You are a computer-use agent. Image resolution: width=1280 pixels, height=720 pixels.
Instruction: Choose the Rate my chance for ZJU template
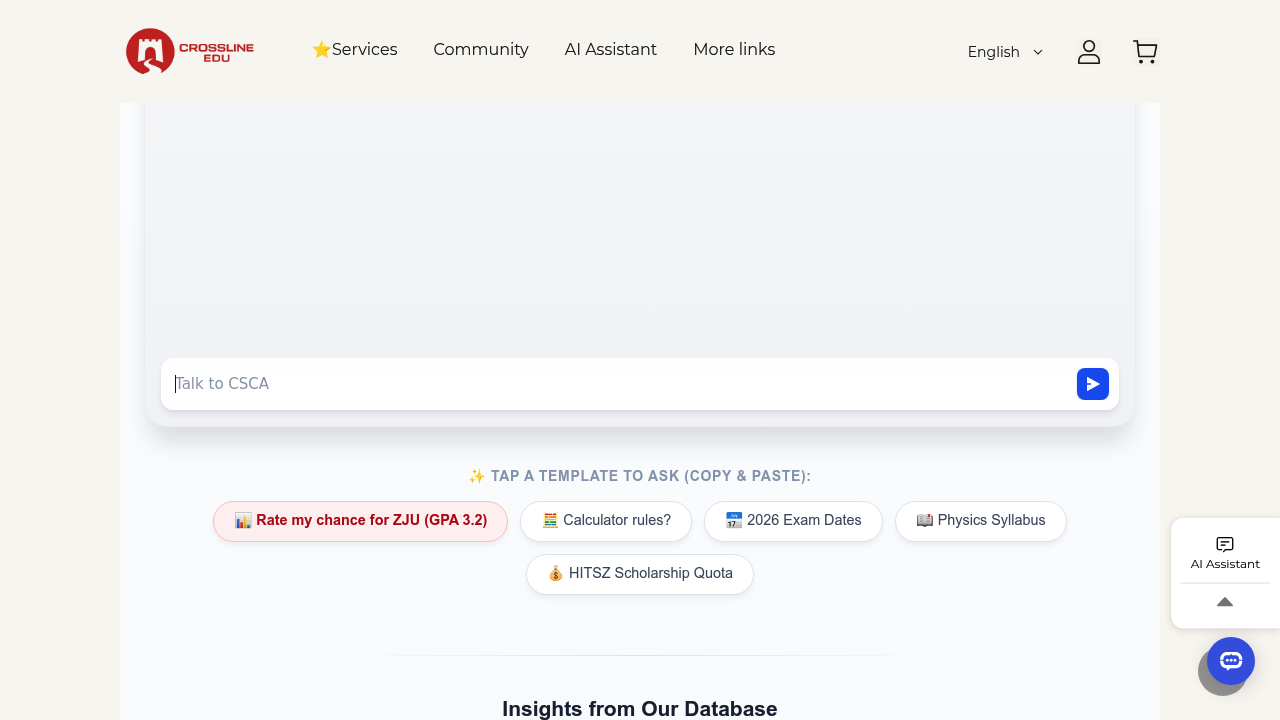(x=360, y=521)
